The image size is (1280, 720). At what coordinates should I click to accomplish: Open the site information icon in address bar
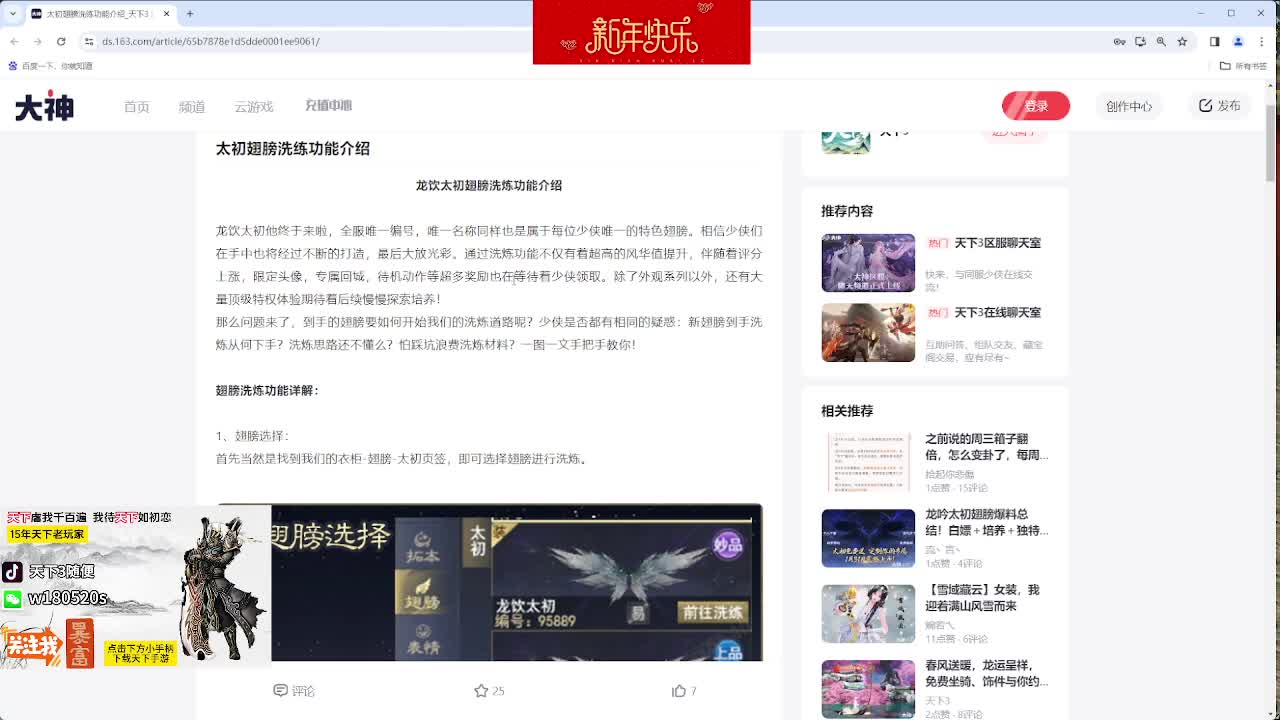click(x=90, y=41)
